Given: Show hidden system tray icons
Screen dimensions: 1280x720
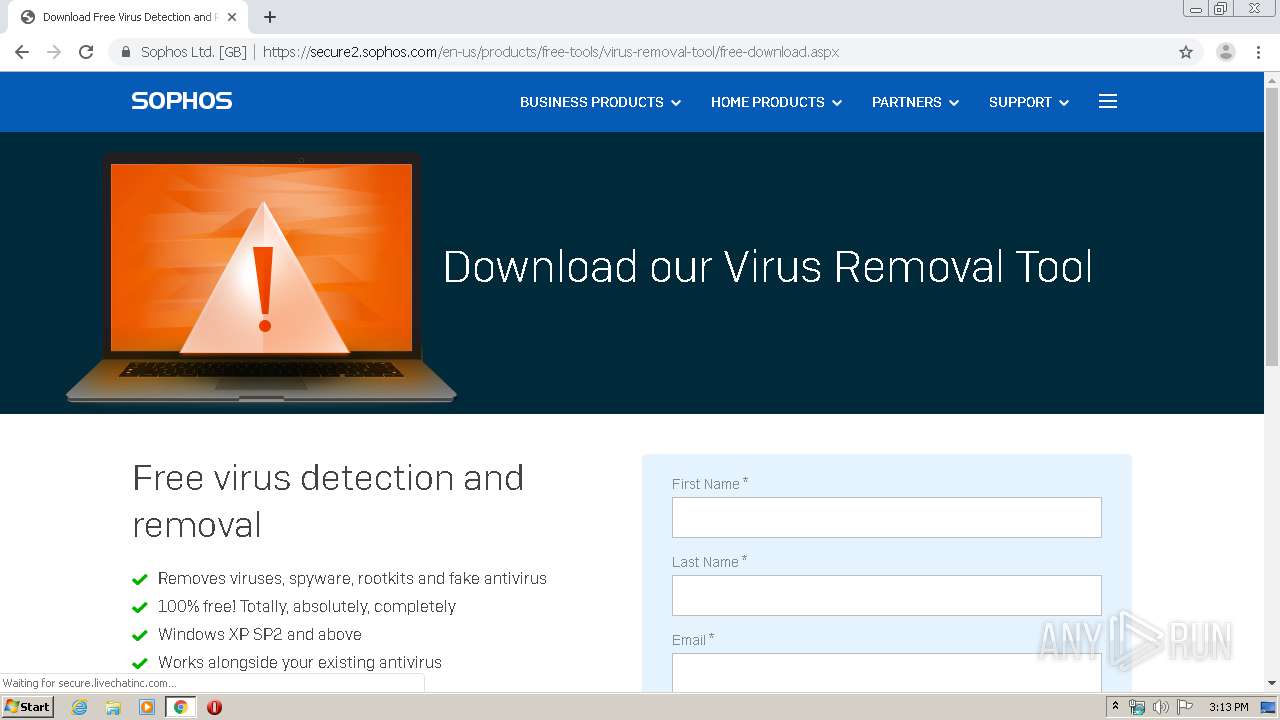Looking at the screenshot, I should point(1115,707).
